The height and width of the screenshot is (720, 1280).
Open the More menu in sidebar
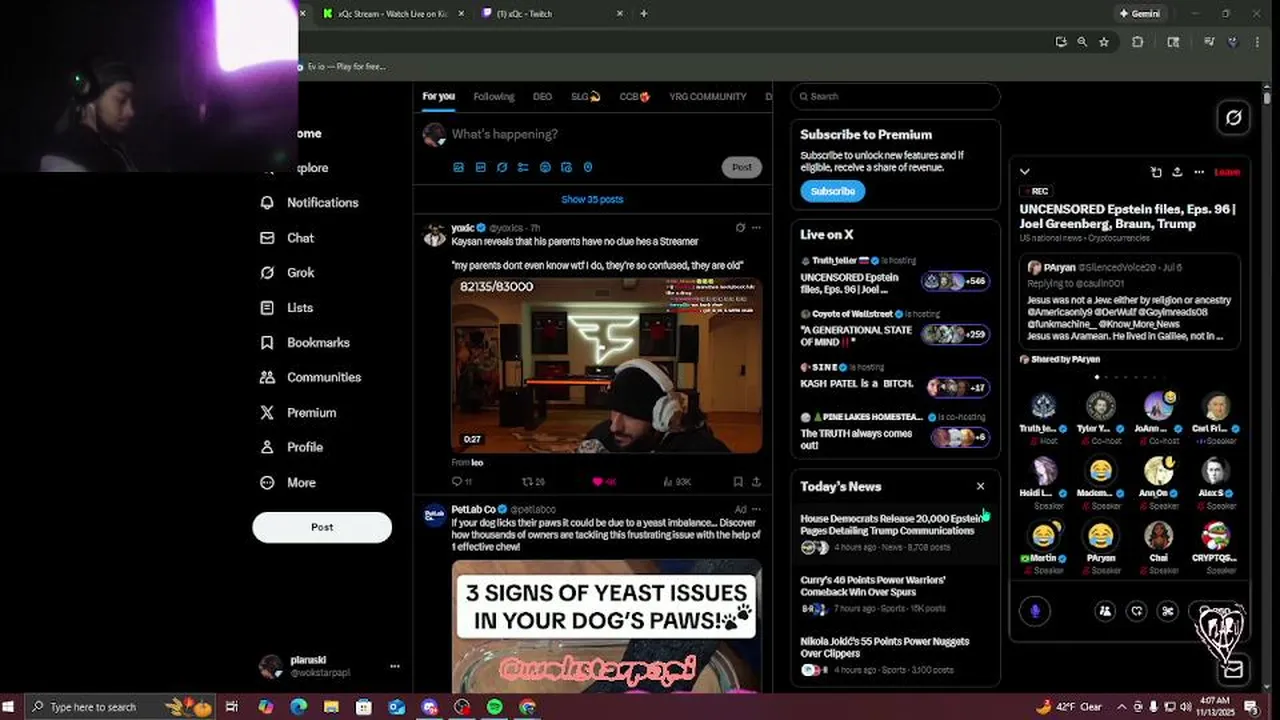(288, 482)
